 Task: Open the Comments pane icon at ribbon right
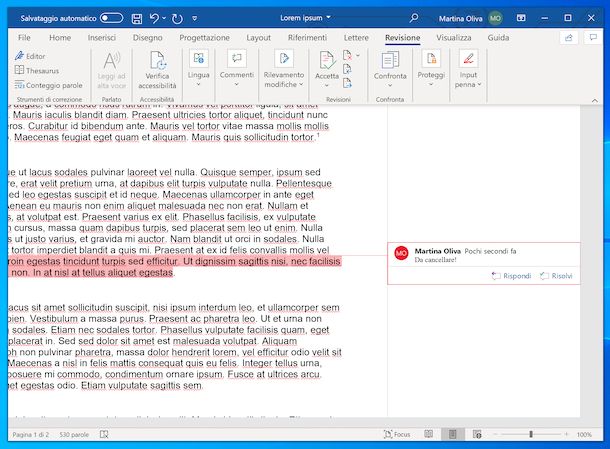point(593,38)
